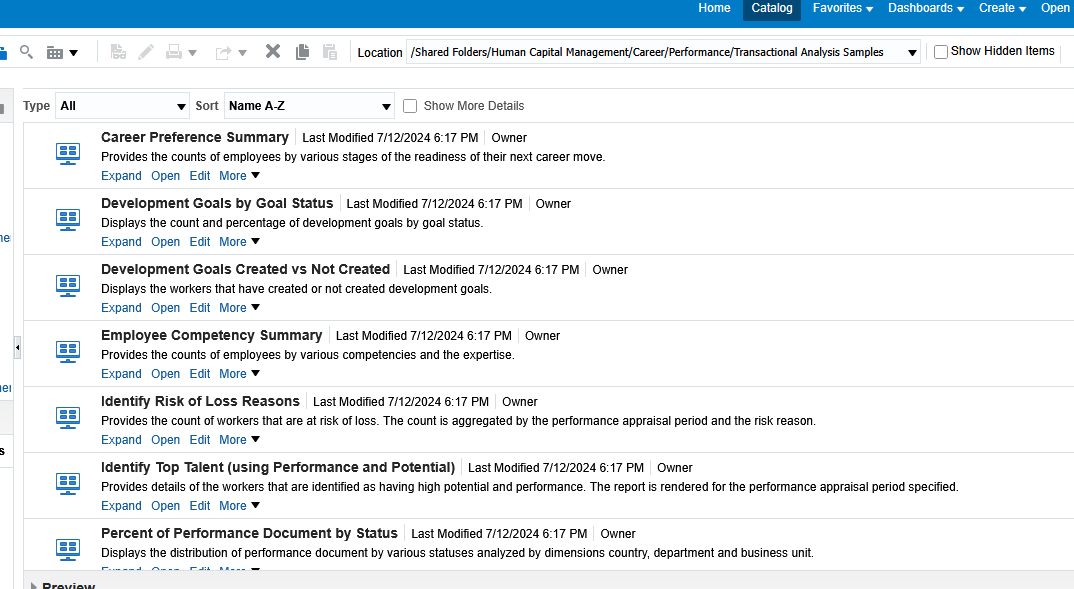Open Development Goals by Goal Status

tap(166, 242)
